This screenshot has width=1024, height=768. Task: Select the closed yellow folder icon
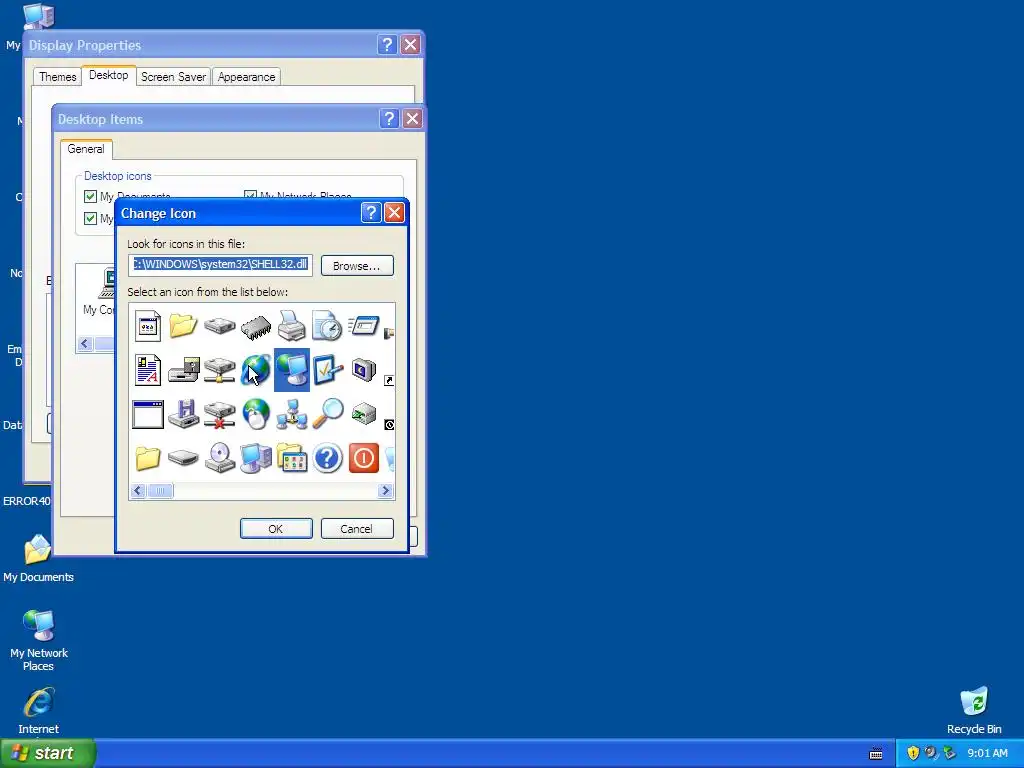148,458
